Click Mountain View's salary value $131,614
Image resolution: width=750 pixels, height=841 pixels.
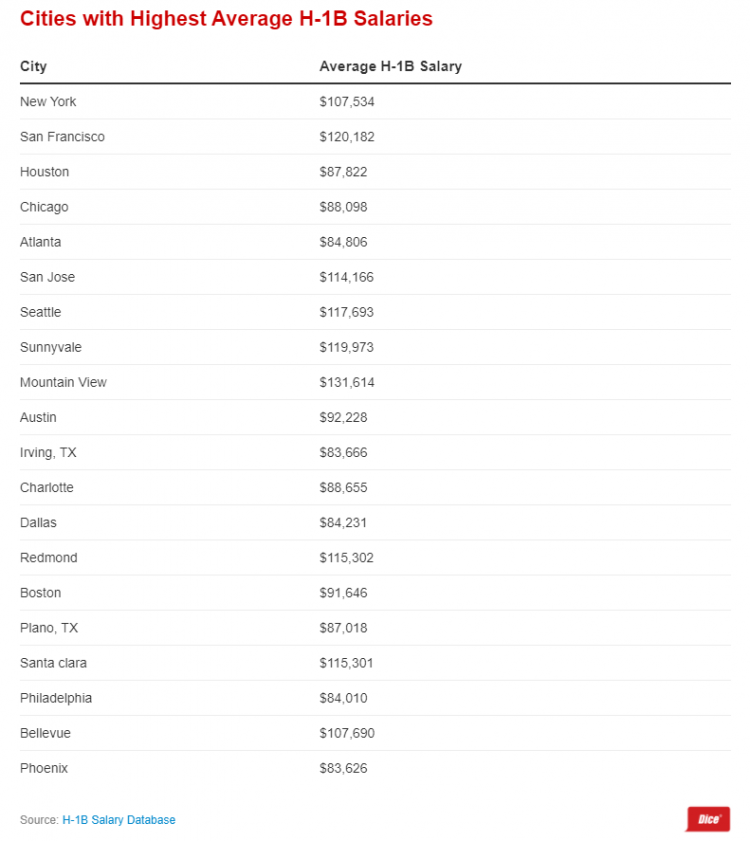click(347, 383)
